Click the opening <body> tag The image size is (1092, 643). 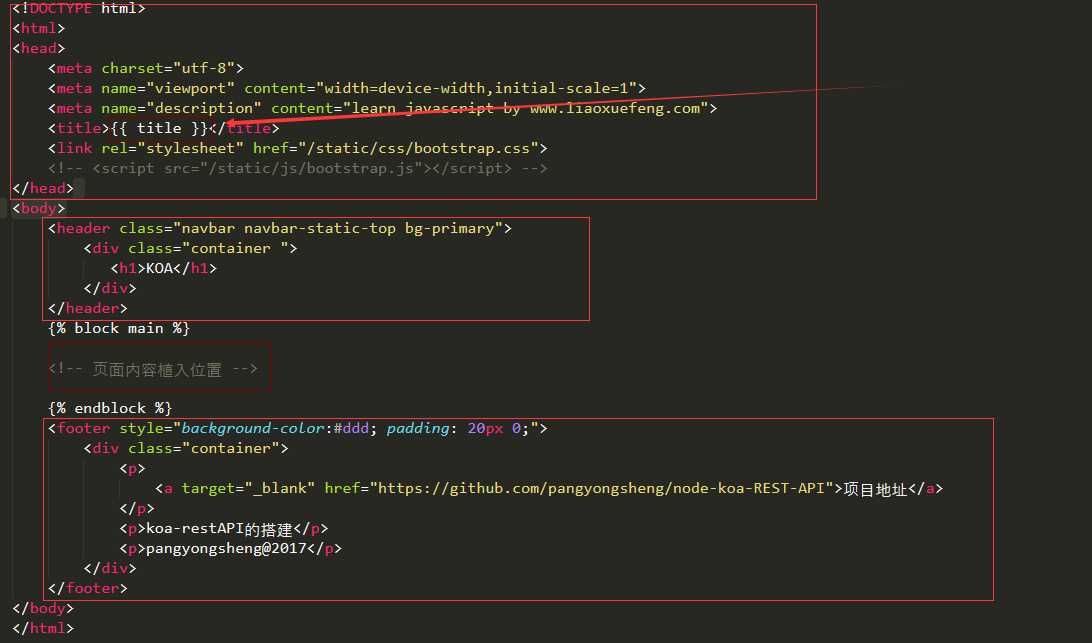click(x=38, y=208)
